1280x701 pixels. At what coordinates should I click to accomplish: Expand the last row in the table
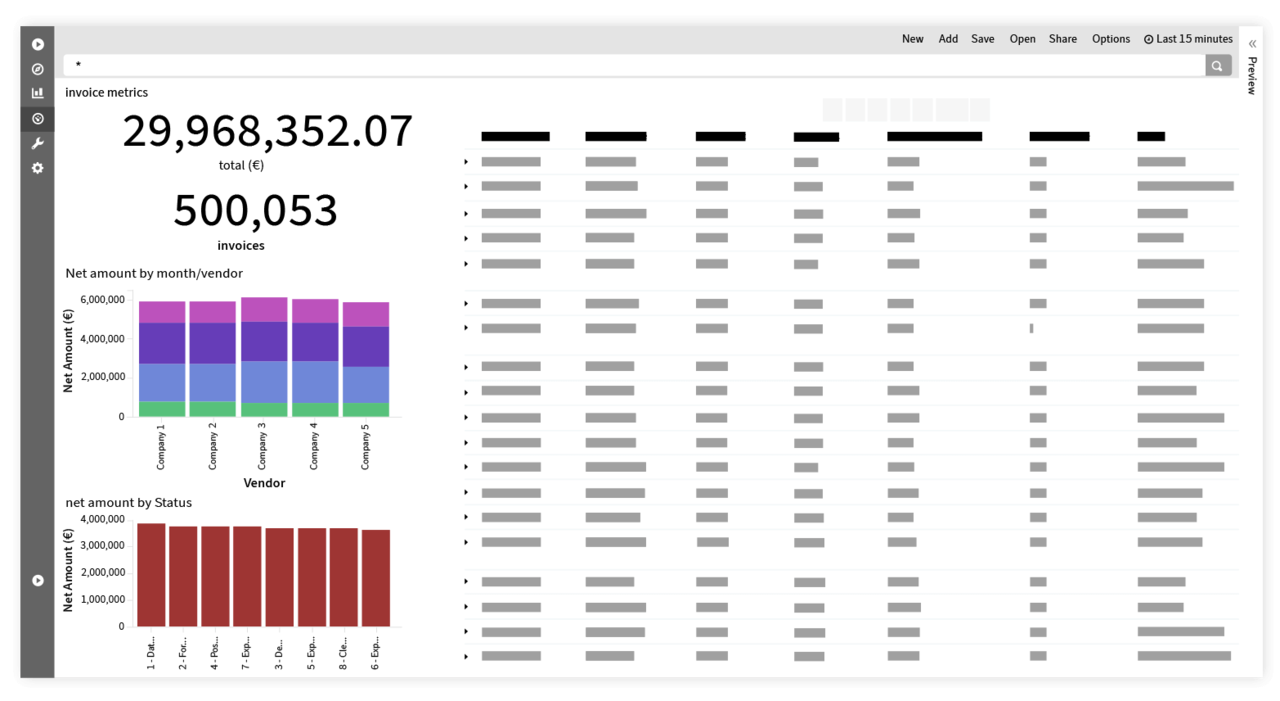pyautogui.click(x=466, y=656)
